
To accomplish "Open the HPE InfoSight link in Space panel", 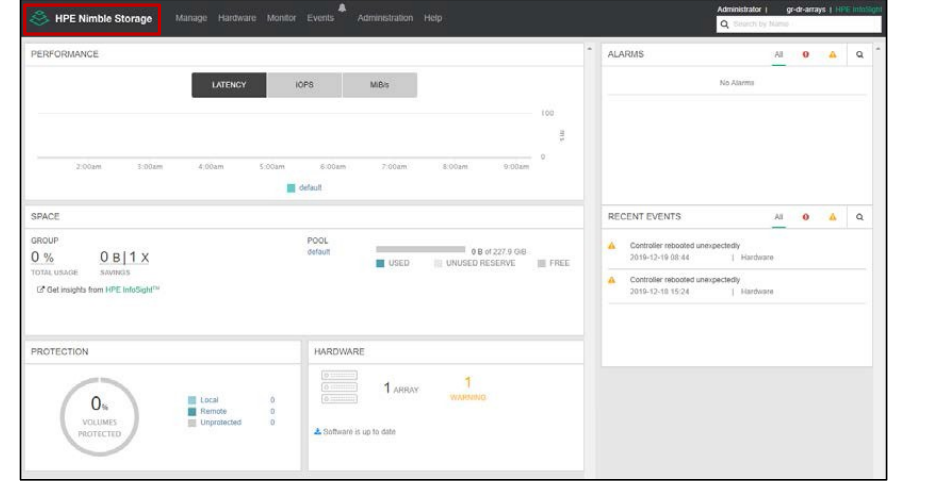I will [x=132, y=290].
